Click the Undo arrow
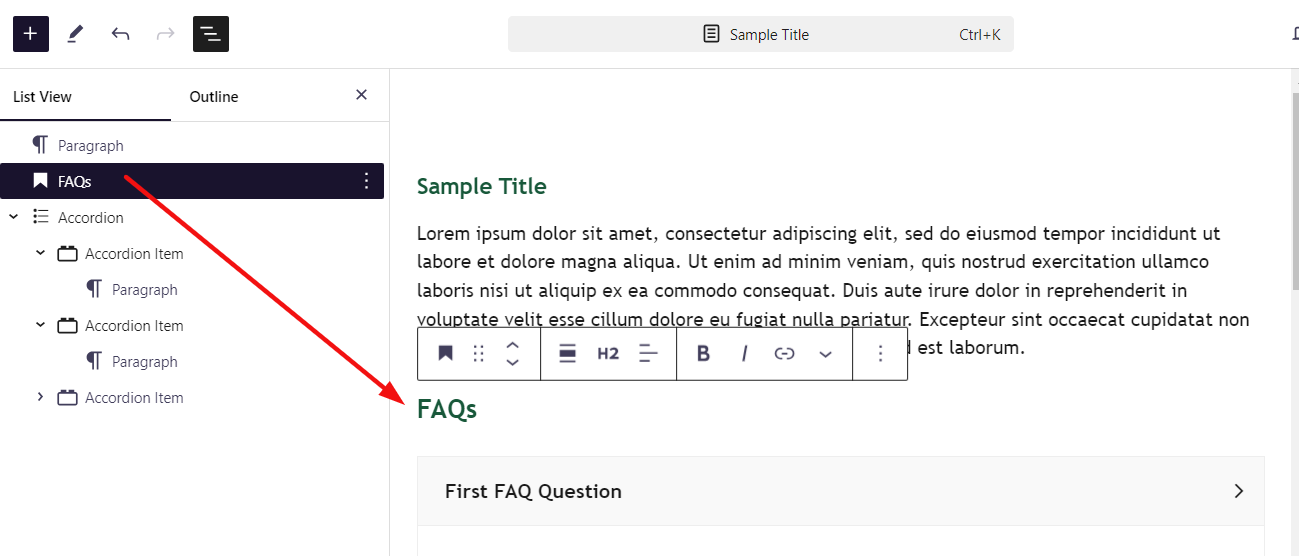Image resolution: width=1299 pixels, height=556 pixels. (121, 34)
